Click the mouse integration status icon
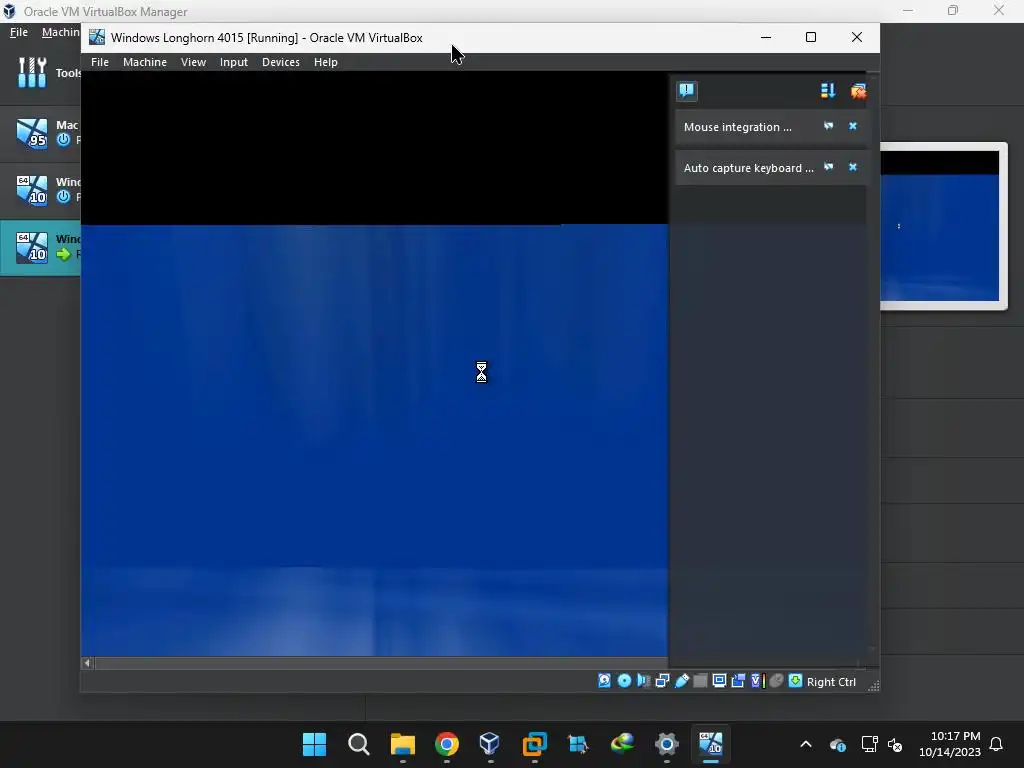1024x768 pixels. point(776,681)
